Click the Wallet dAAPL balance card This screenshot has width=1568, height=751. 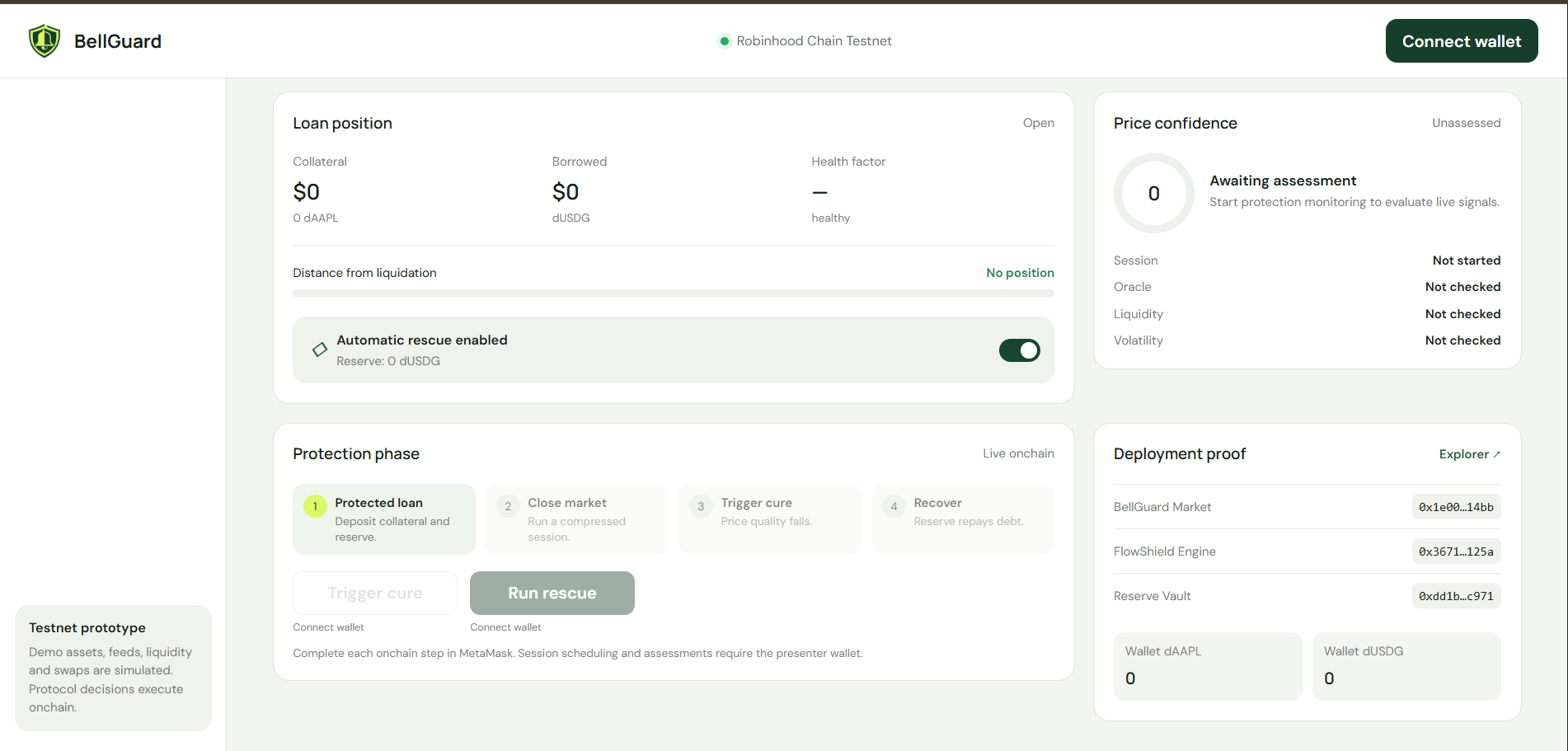pyautogui.click(x=1208, y=666)
